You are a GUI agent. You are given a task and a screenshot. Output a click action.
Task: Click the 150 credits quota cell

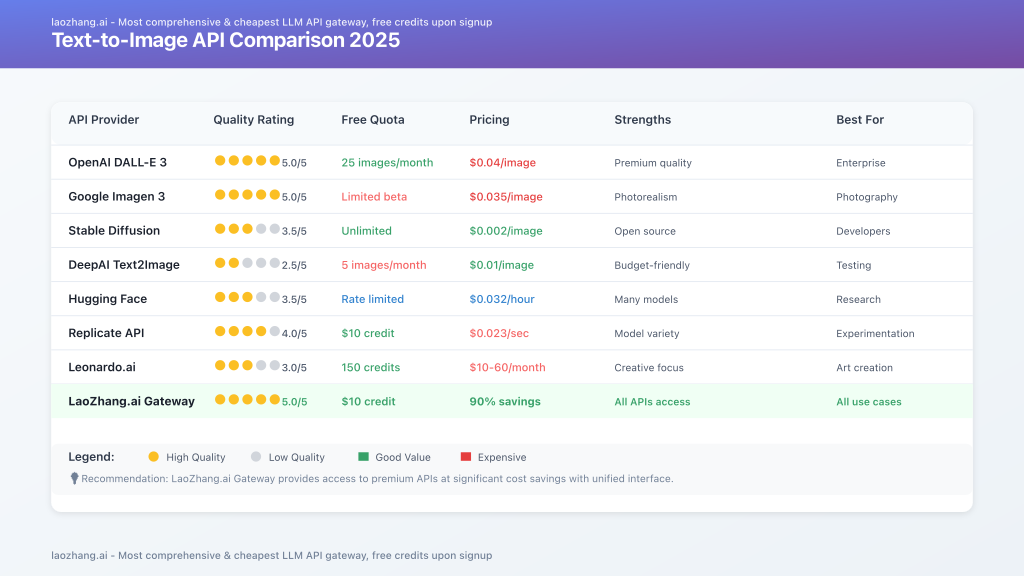[x=370, y=367]
